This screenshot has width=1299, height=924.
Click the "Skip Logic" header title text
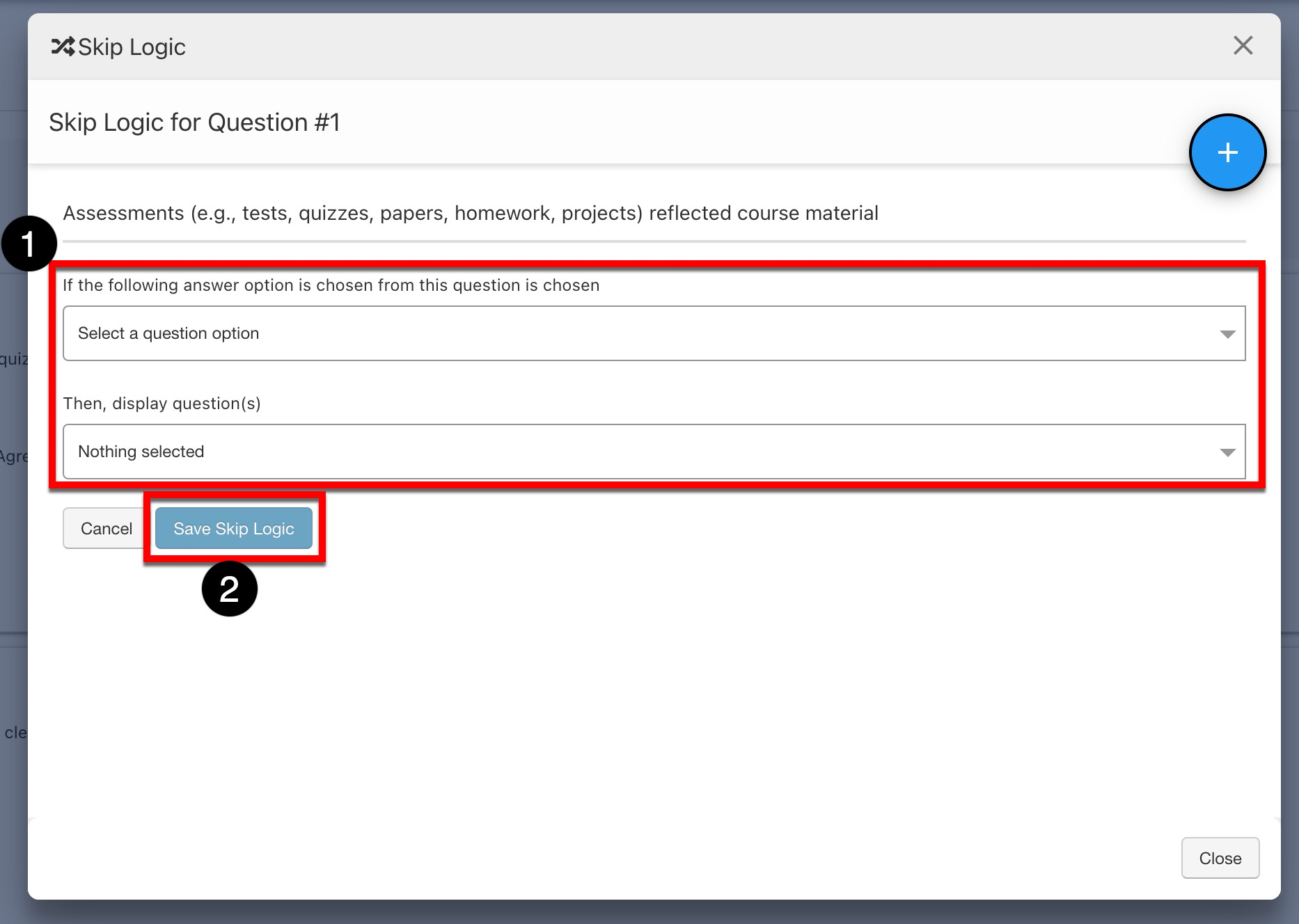coord(132,47)
